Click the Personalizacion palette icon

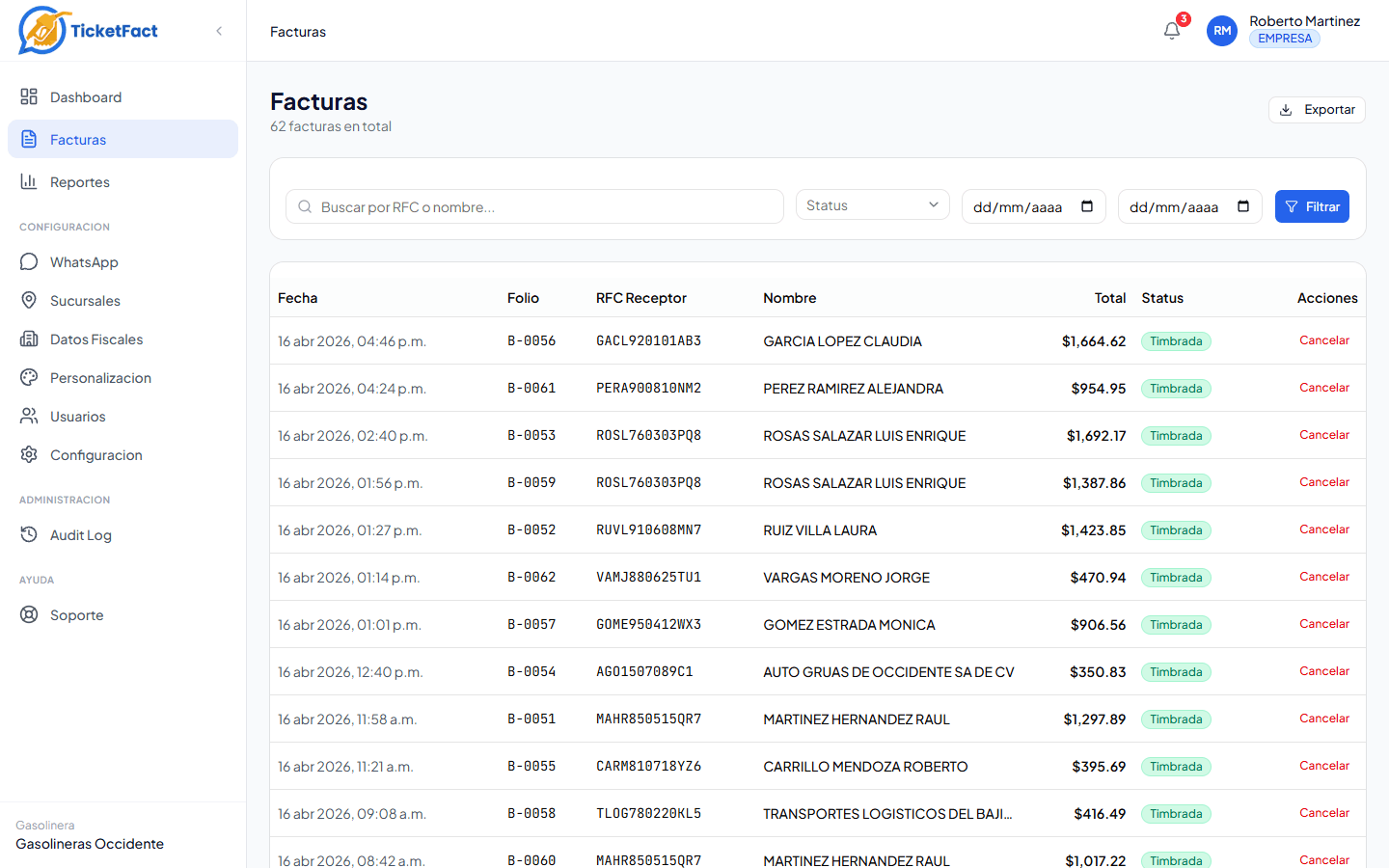pos(29,378)
